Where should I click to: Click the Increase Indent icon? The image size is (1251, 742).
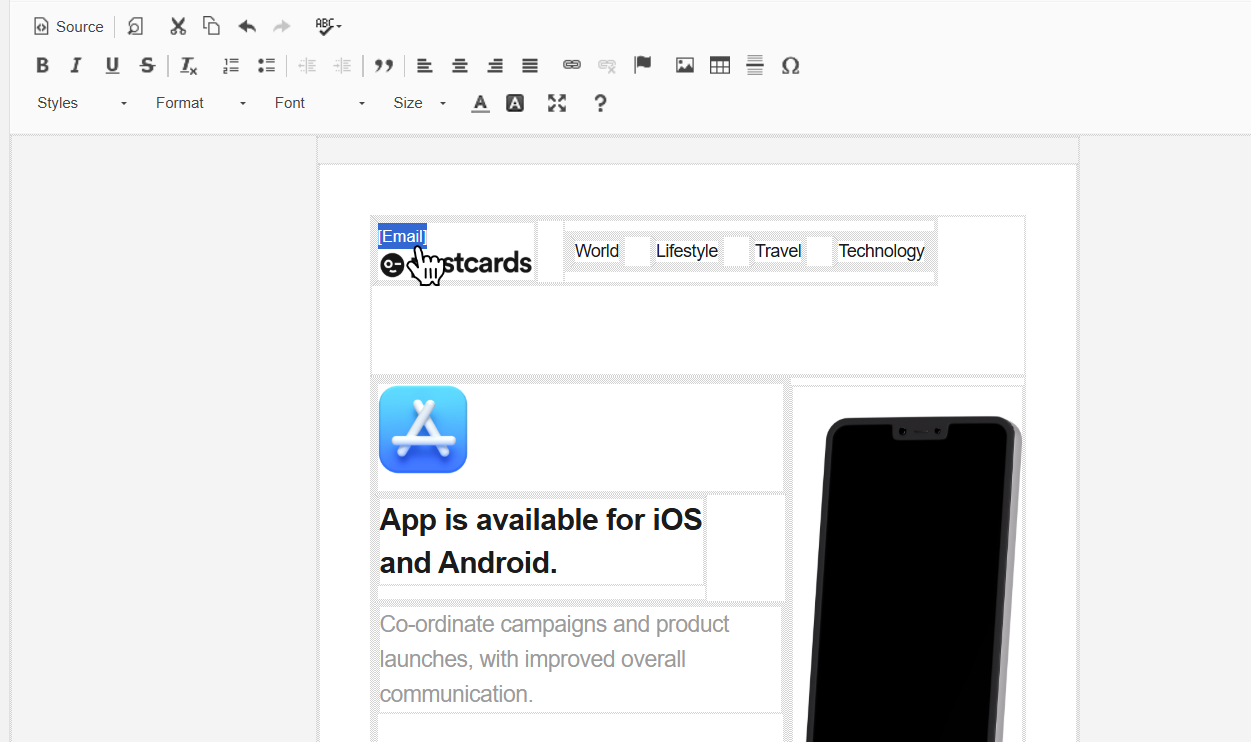[x=342, y=65]
